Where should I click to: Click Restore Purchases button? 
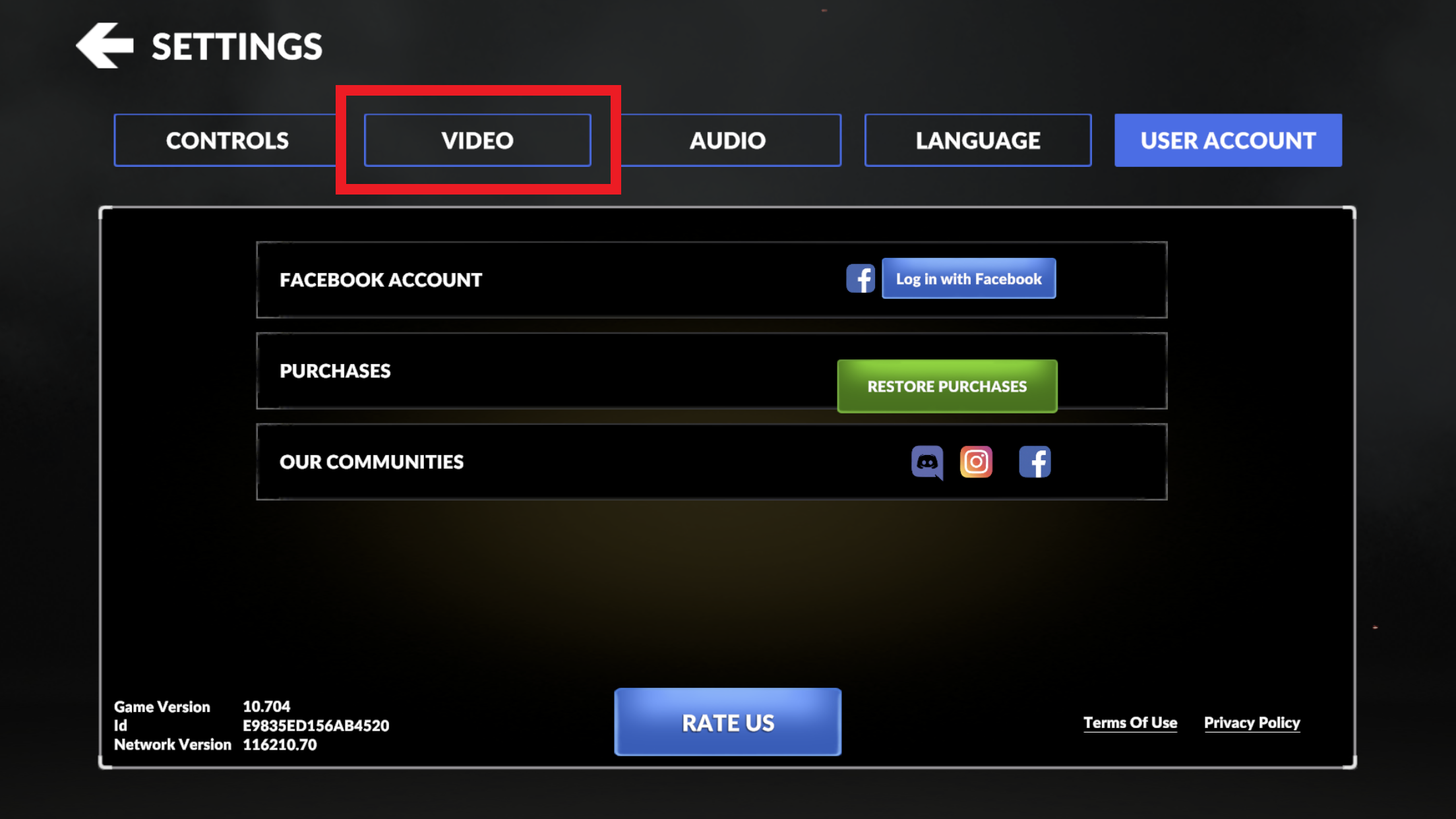(947, 386)
